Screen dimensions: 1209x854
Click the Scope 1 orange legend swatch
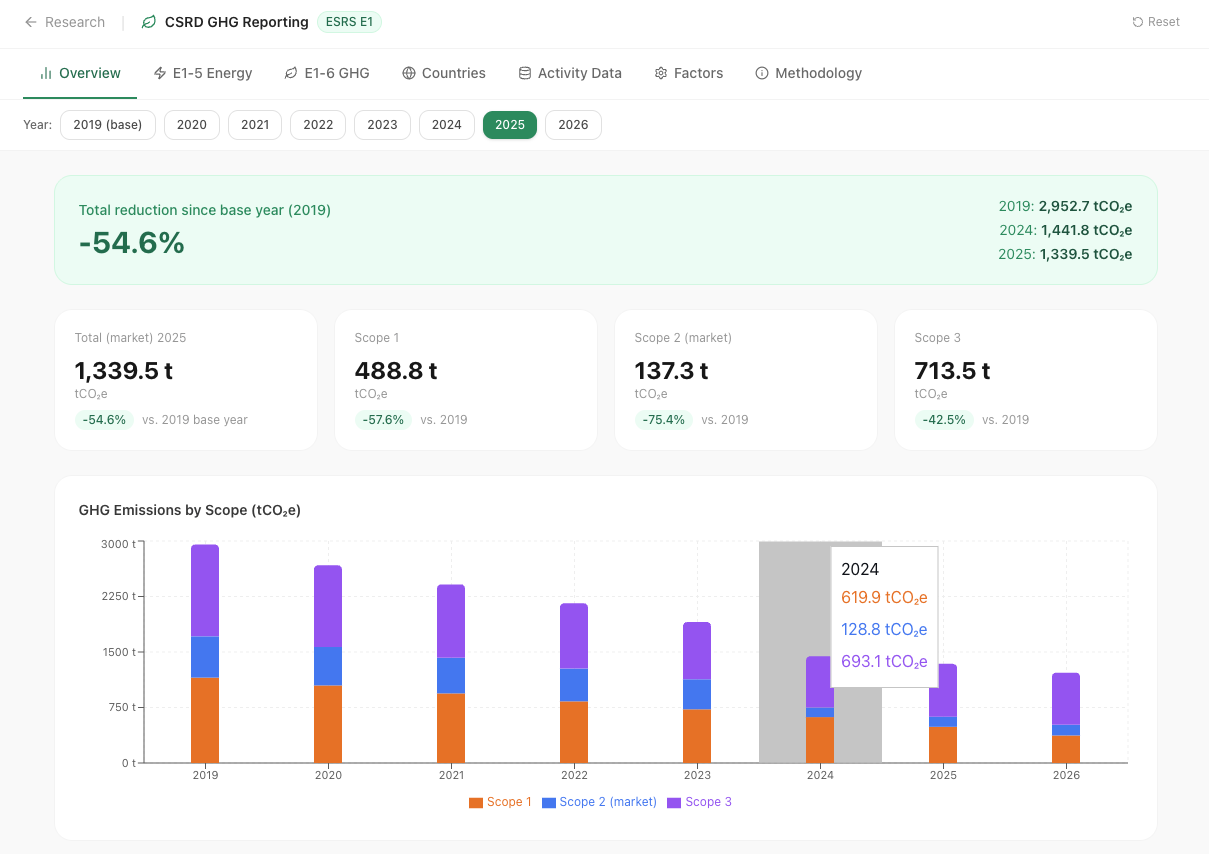point(476,802)
